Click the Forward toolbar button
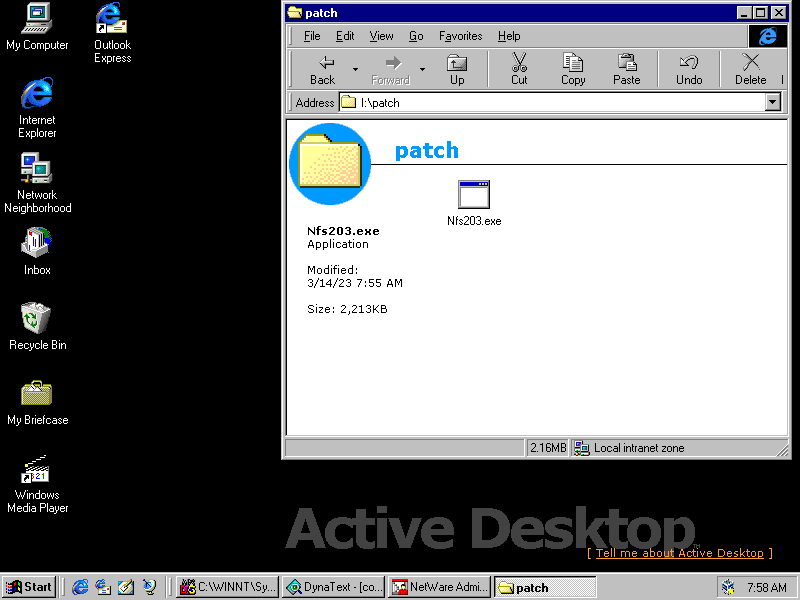This screenshot has width=800, height=600. [391, 69]
